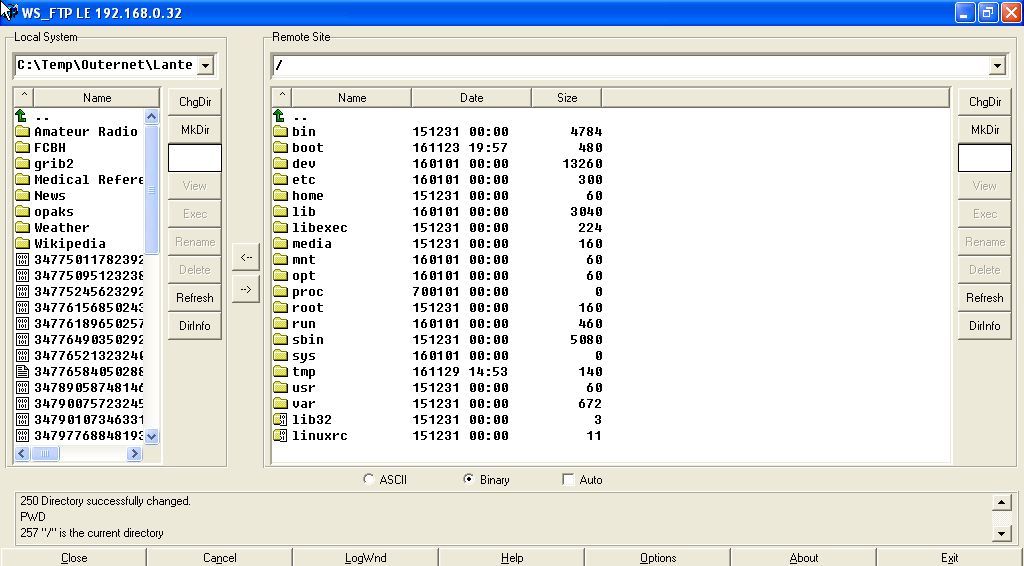Click the Amateur Radio folder icon locally
The width and height of the screenshot is (1024, 566).
[22, 132]
